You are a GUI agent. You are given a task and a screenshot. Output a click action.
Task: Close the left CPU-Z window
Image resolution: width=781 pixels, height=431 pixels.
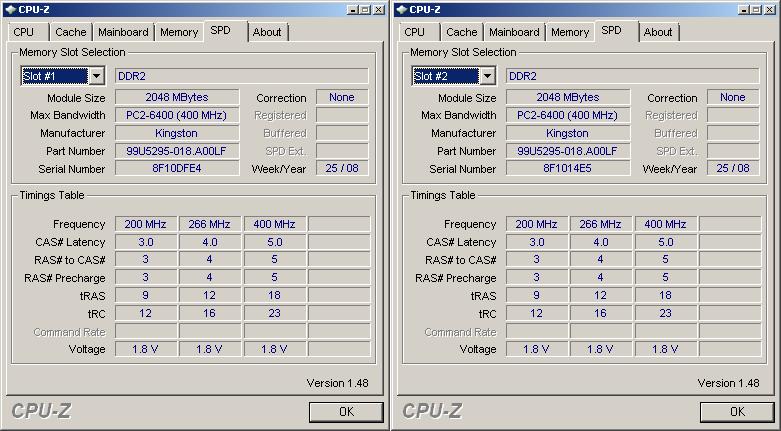[x=379, y=9]
